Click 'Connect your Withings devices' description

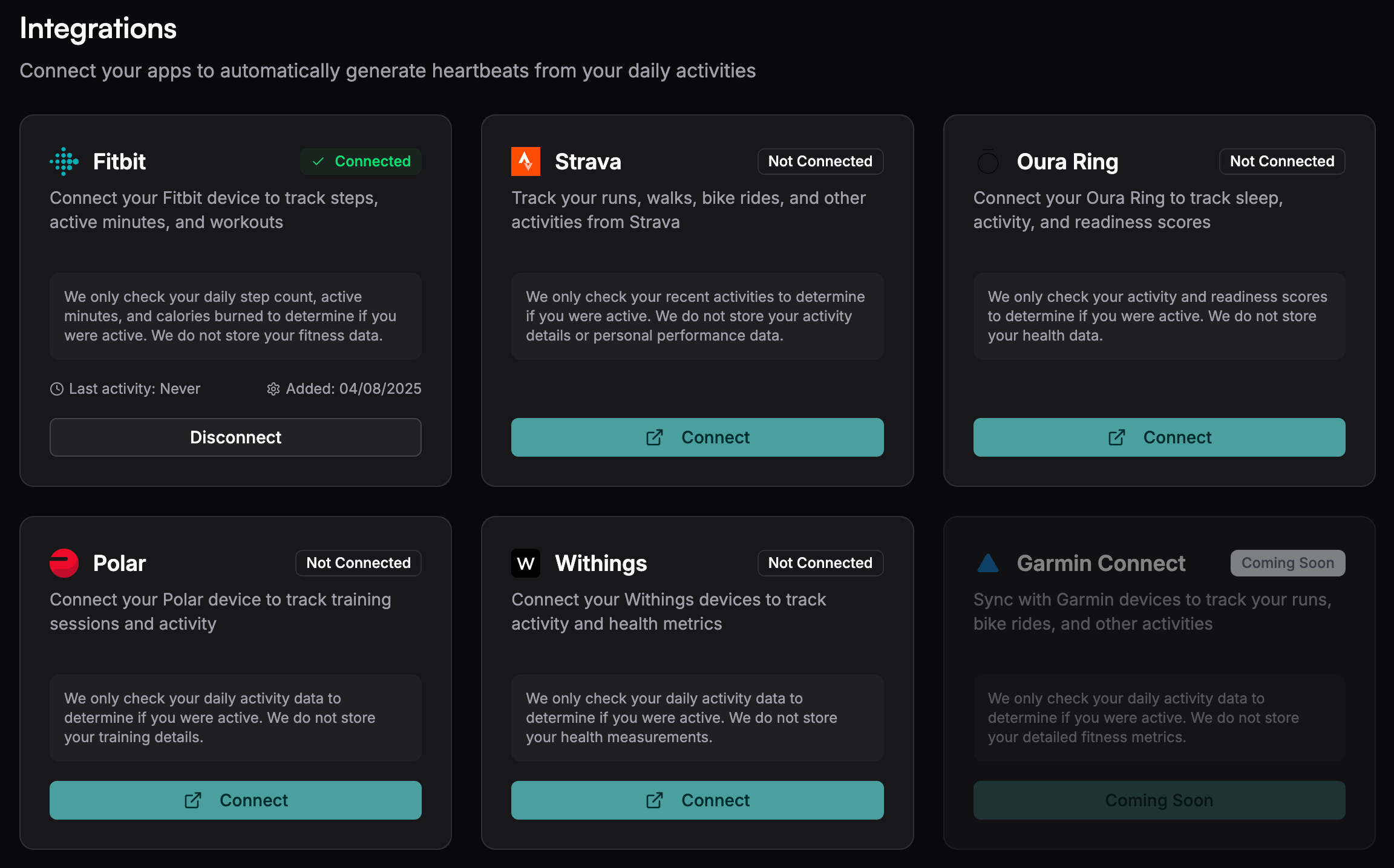(x=669, y=612)
